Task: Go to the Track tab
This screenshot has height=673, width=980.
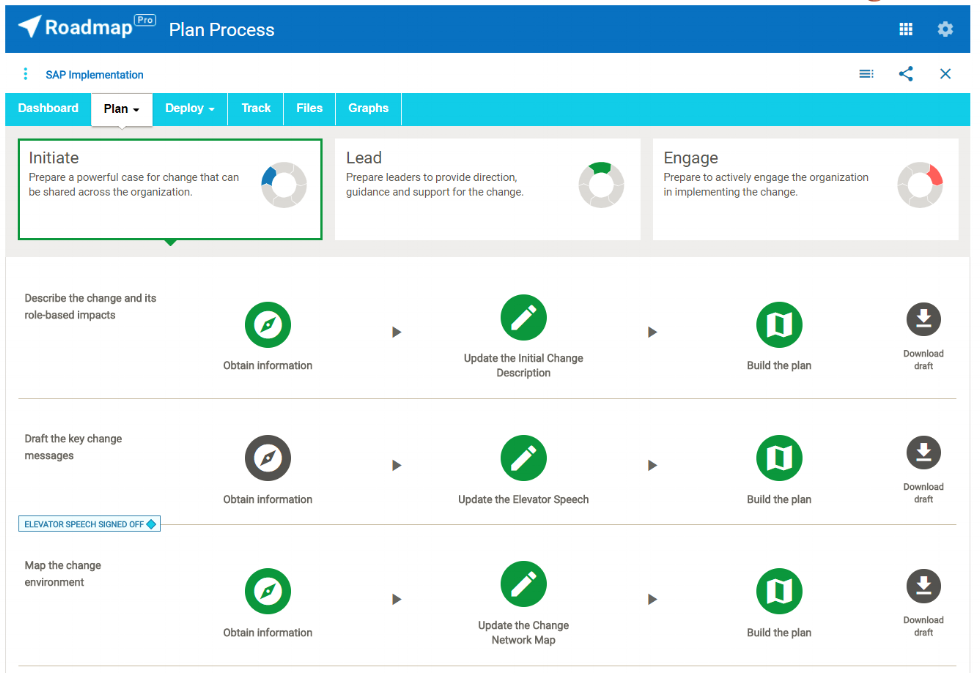Action: [x=256, y=109]
